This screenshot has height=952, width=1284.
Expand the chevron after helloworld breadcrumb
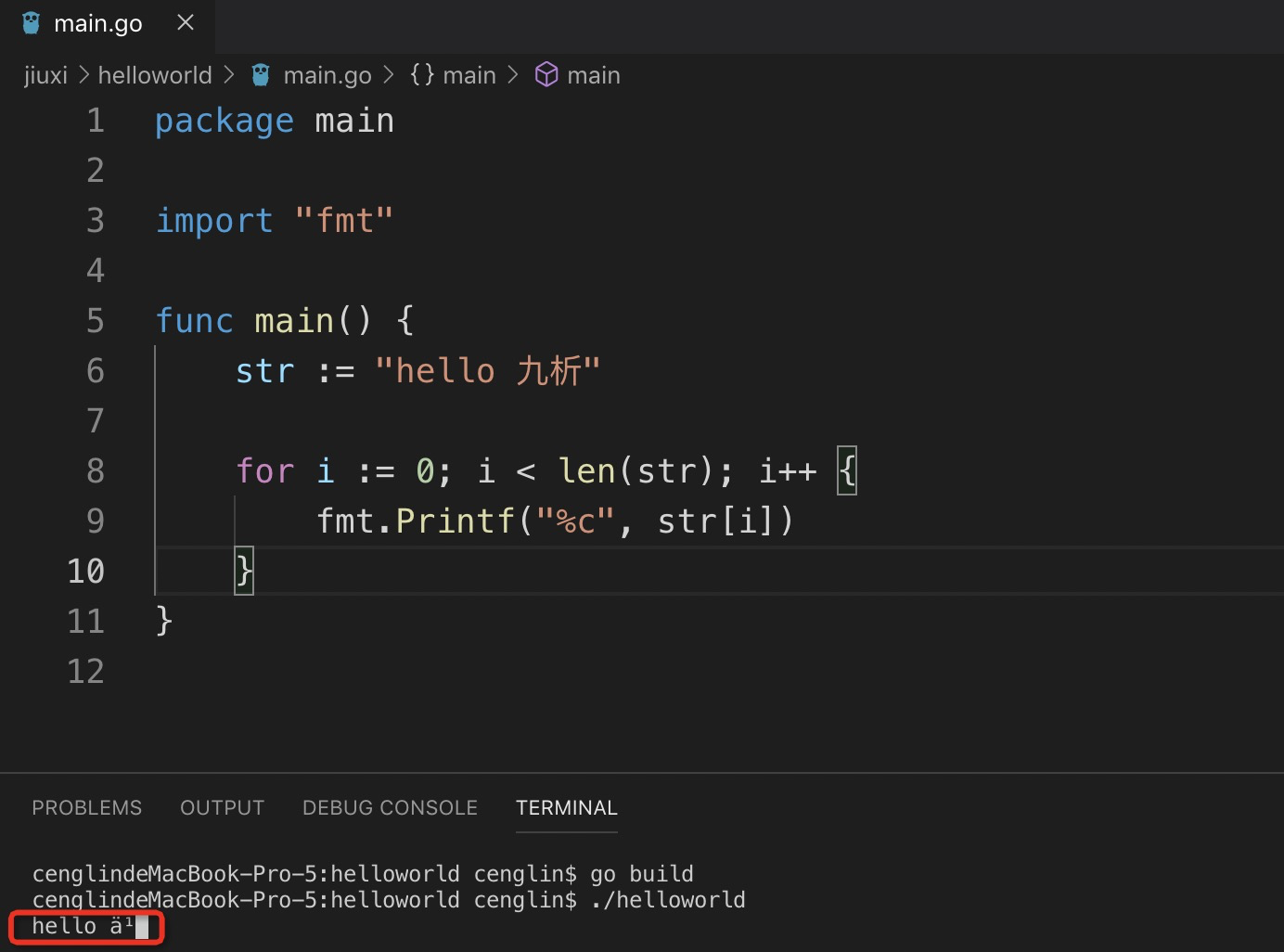(x=229, y=75)
